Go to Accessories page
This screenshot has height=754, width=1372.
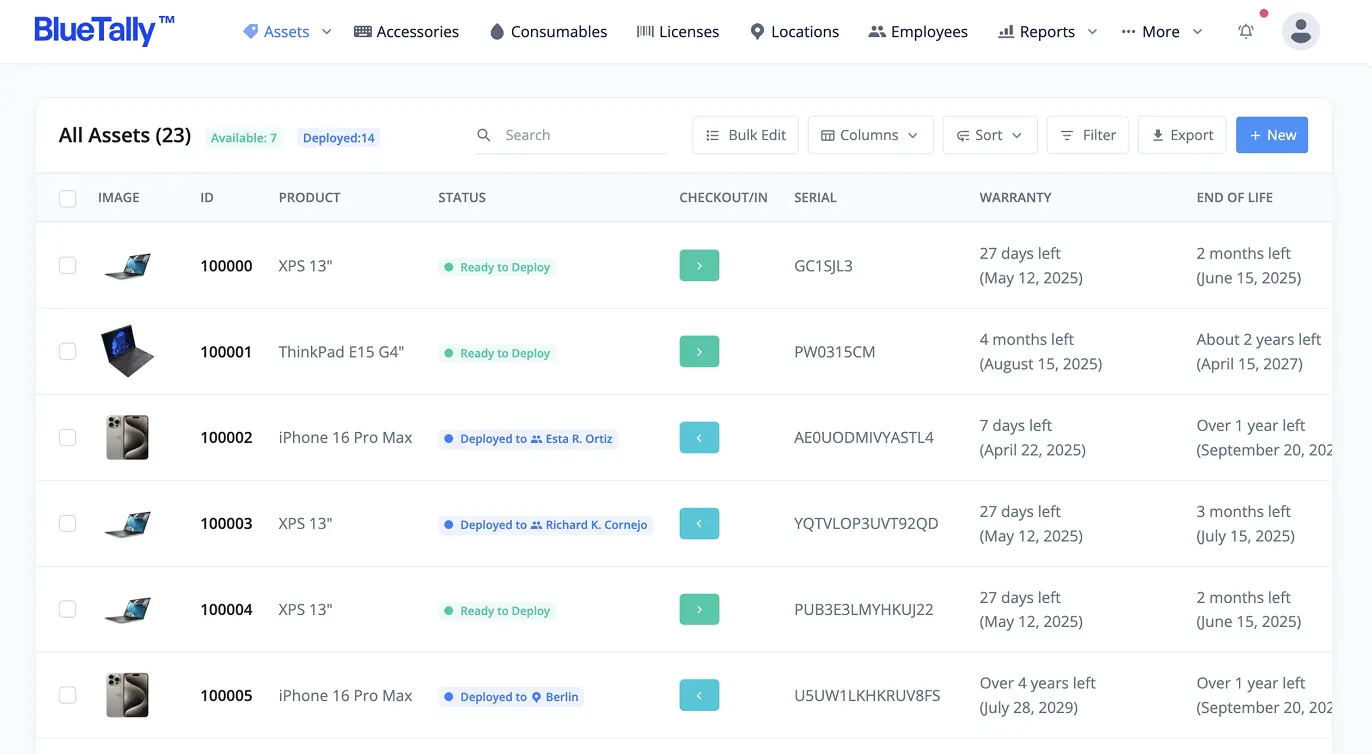tap(406, 32)
